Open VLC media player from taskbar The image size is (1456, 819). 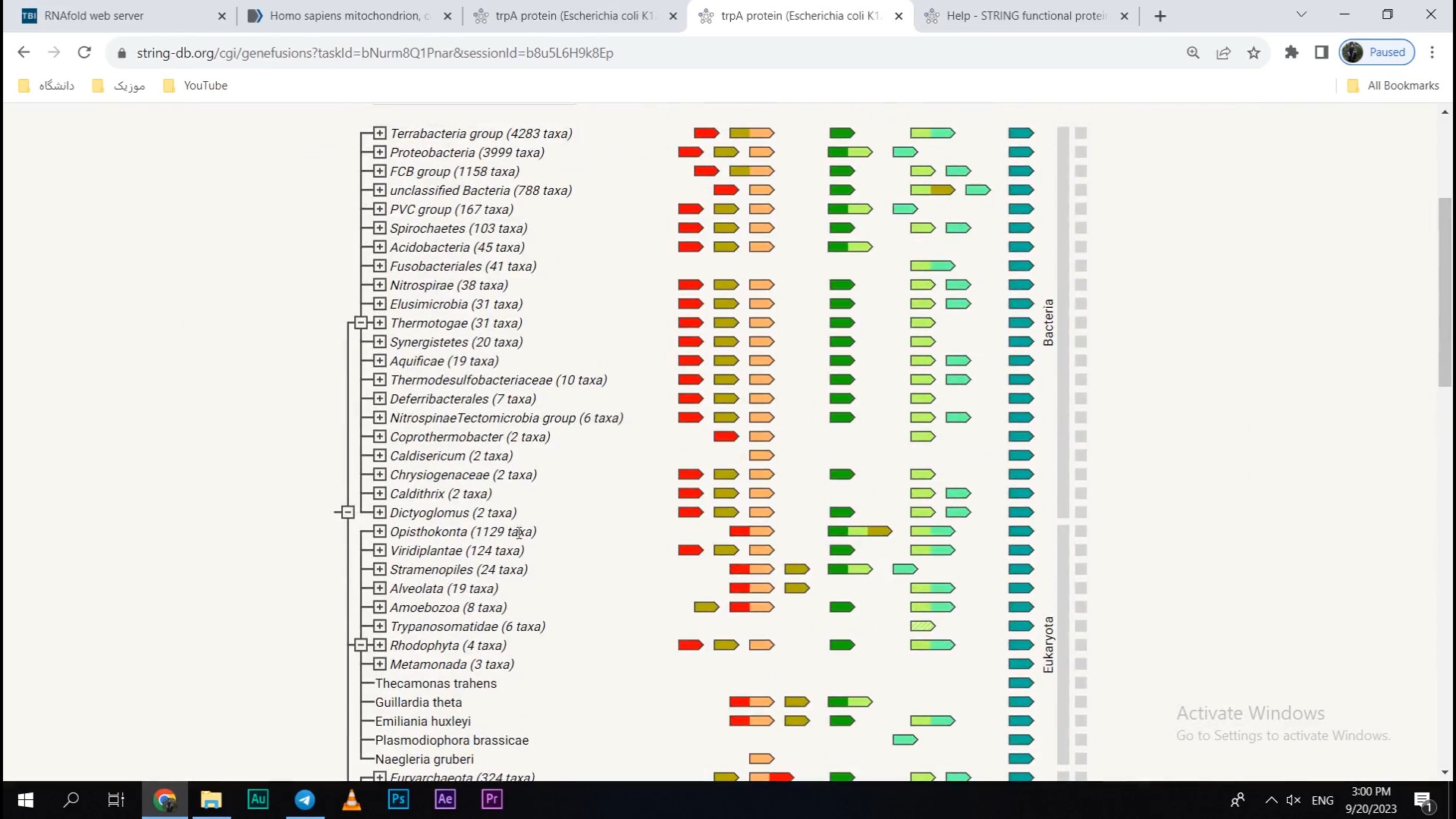(352, 799)
